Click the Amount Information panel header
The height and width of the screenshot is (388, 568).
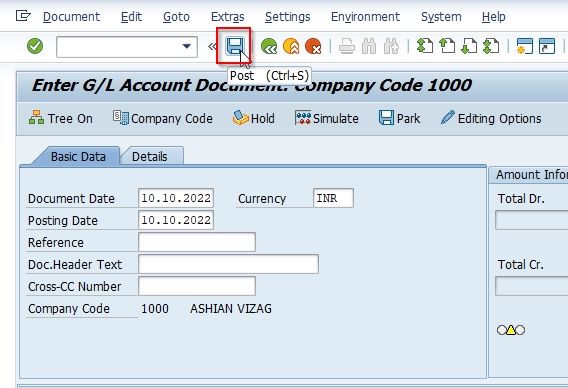530,175
